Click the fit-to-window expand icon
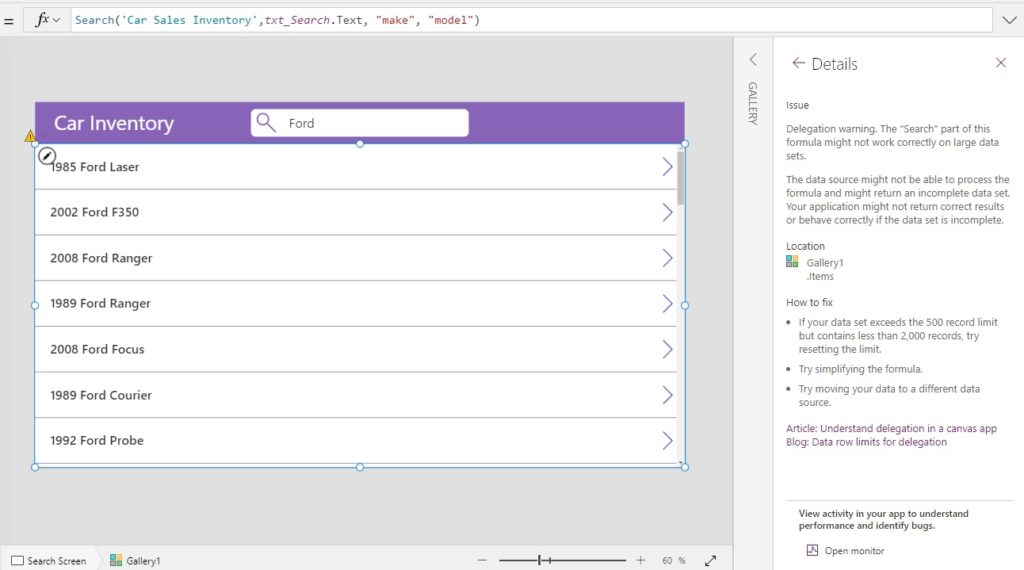 point(711,560)
